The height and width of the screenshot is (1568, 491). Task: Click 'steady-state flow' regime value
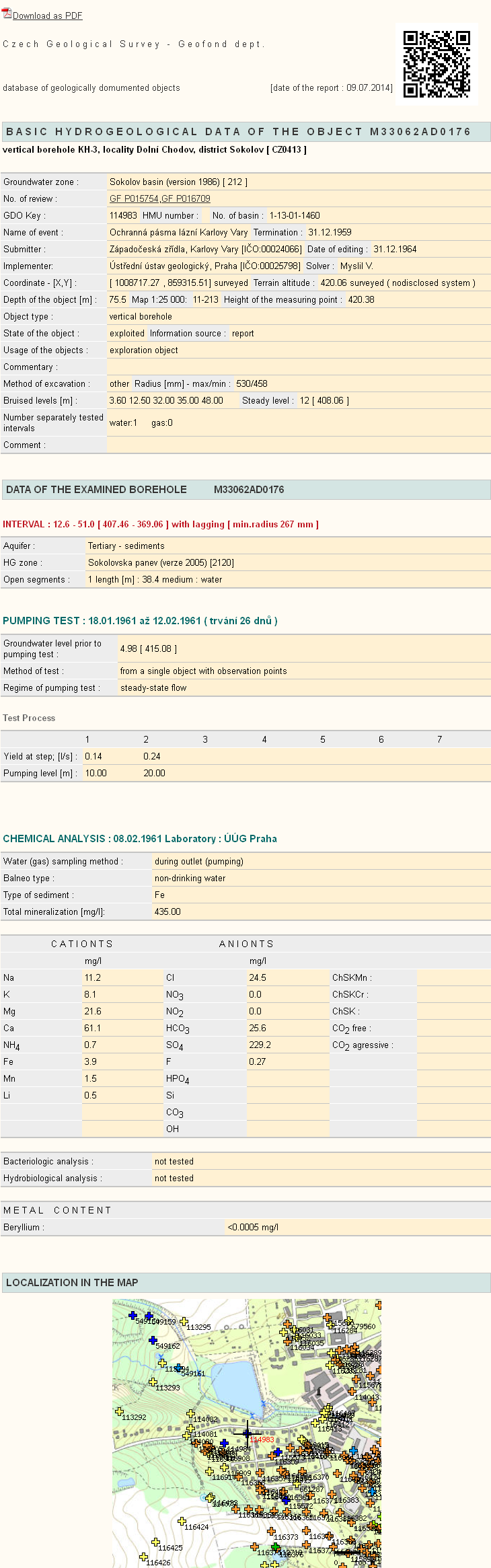tap(153, 687)
